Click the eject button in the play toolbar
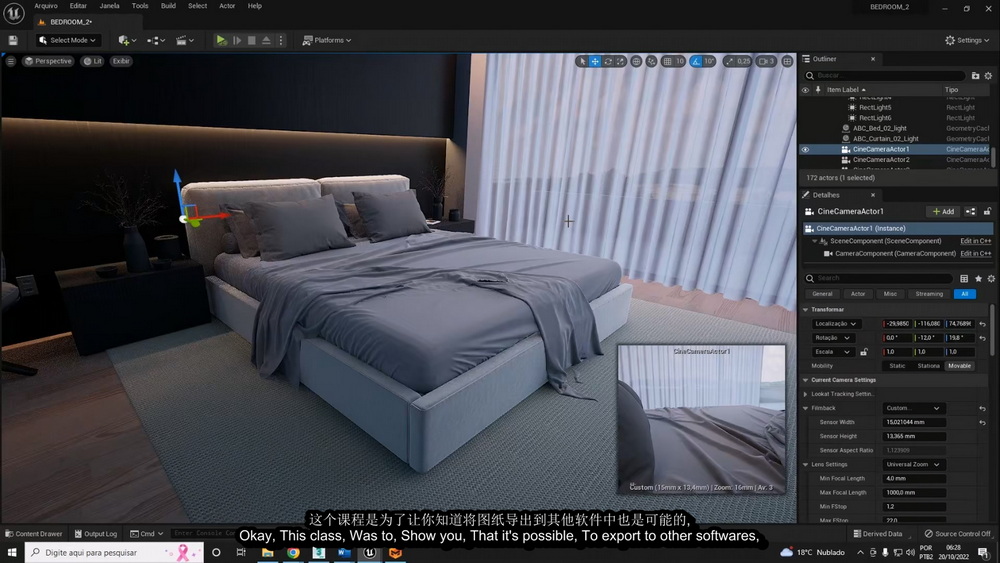The height and width of the screenshot is (563, 1000). click(x=266, y=40)
